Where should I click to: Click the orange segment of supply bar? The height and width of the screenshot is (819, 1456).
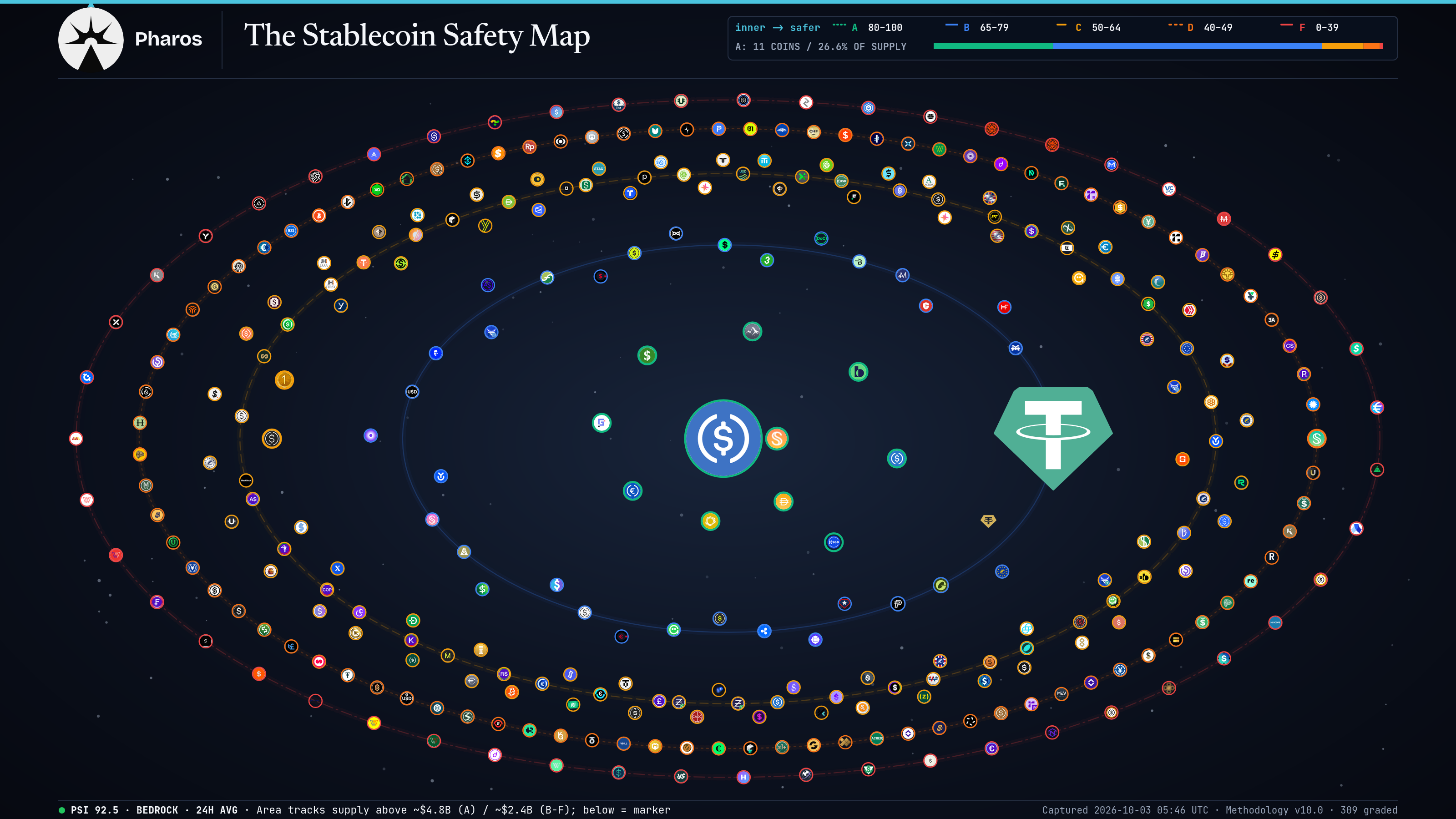[x=1342, y=46]
